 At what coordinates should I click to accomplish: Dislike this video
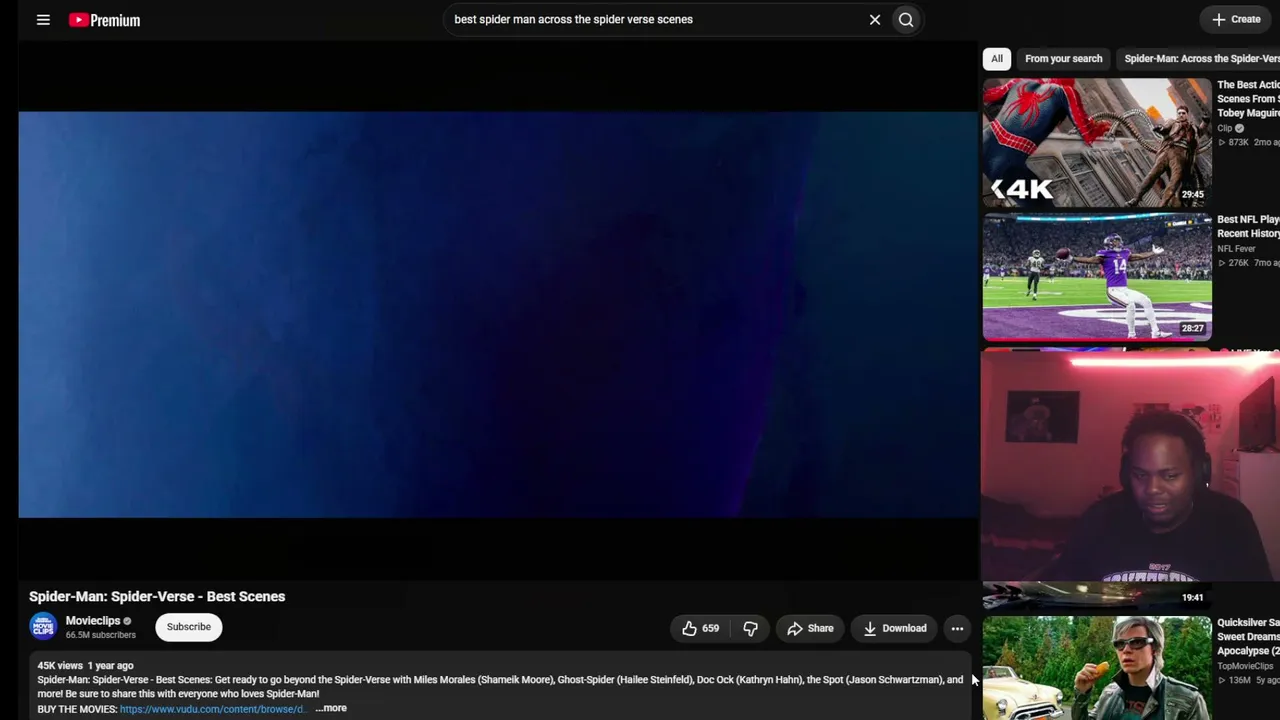point(750,628)
